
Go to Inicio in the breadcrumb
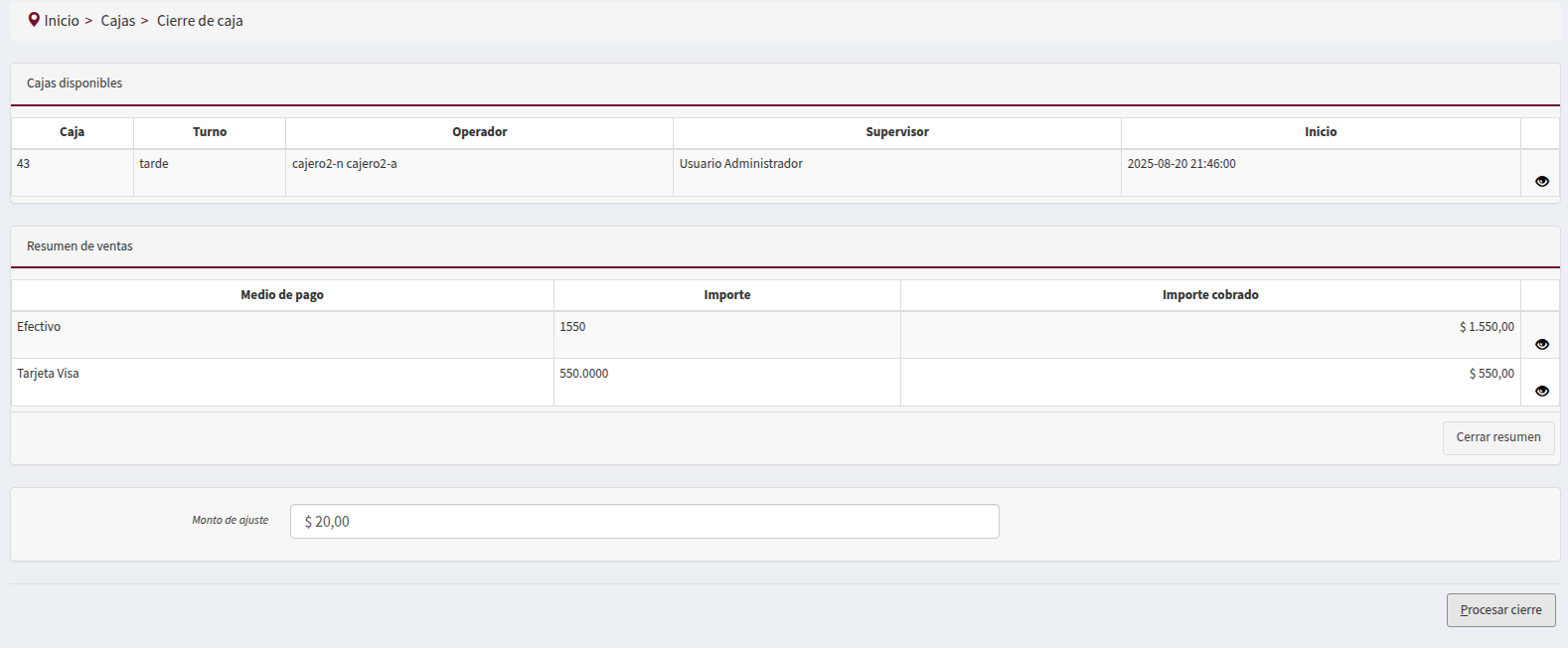[x=62, y=21]
